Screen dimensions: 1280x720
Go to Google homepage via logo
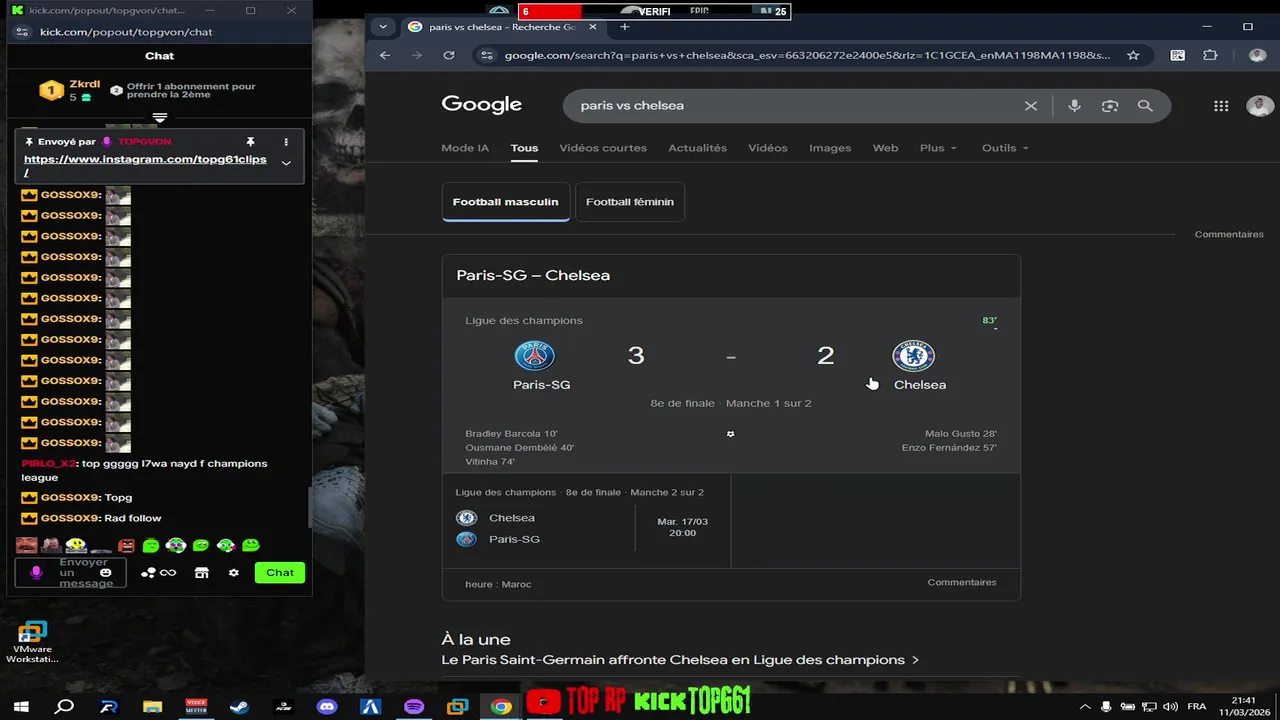click(x=481, y=105)
